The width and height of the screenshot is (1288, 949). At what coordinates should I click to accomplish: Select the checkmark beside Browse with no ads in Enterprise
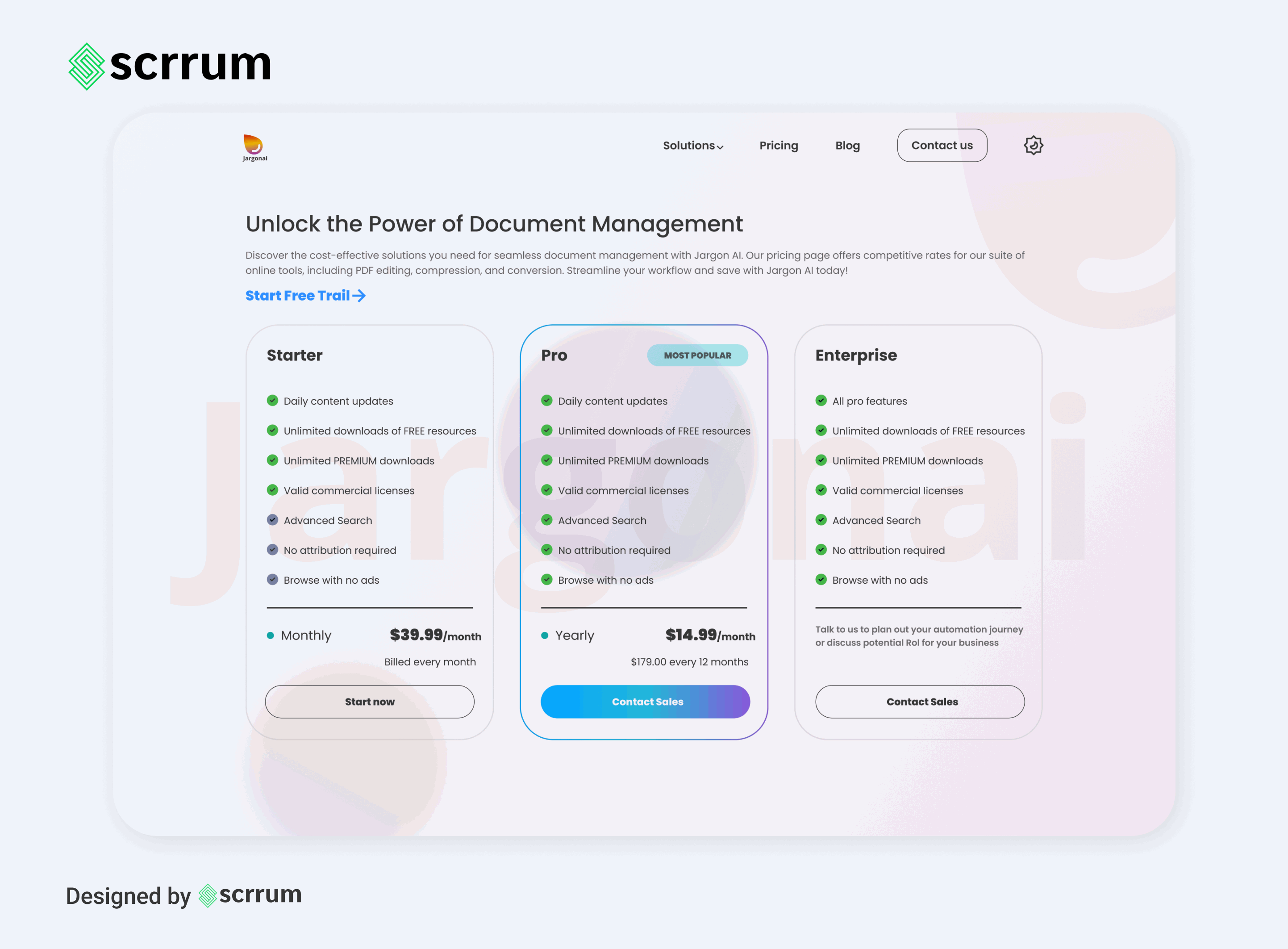821,580
